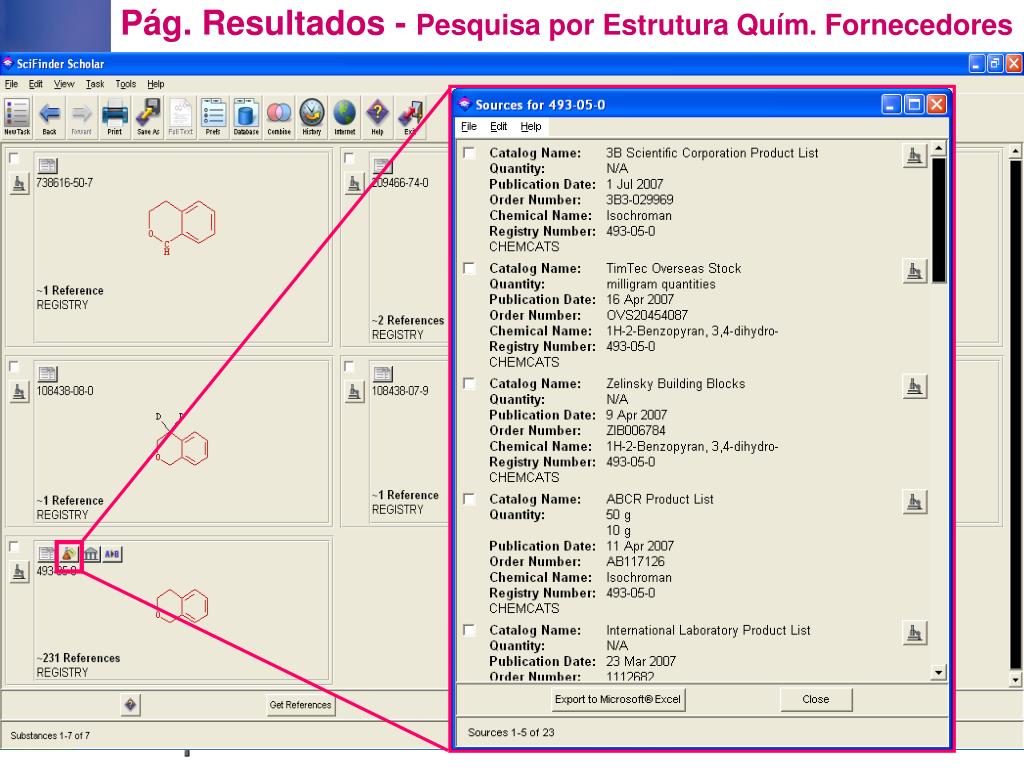1024x768 pixels.
Task: Open the Internet globe icon
Action: 345,117
